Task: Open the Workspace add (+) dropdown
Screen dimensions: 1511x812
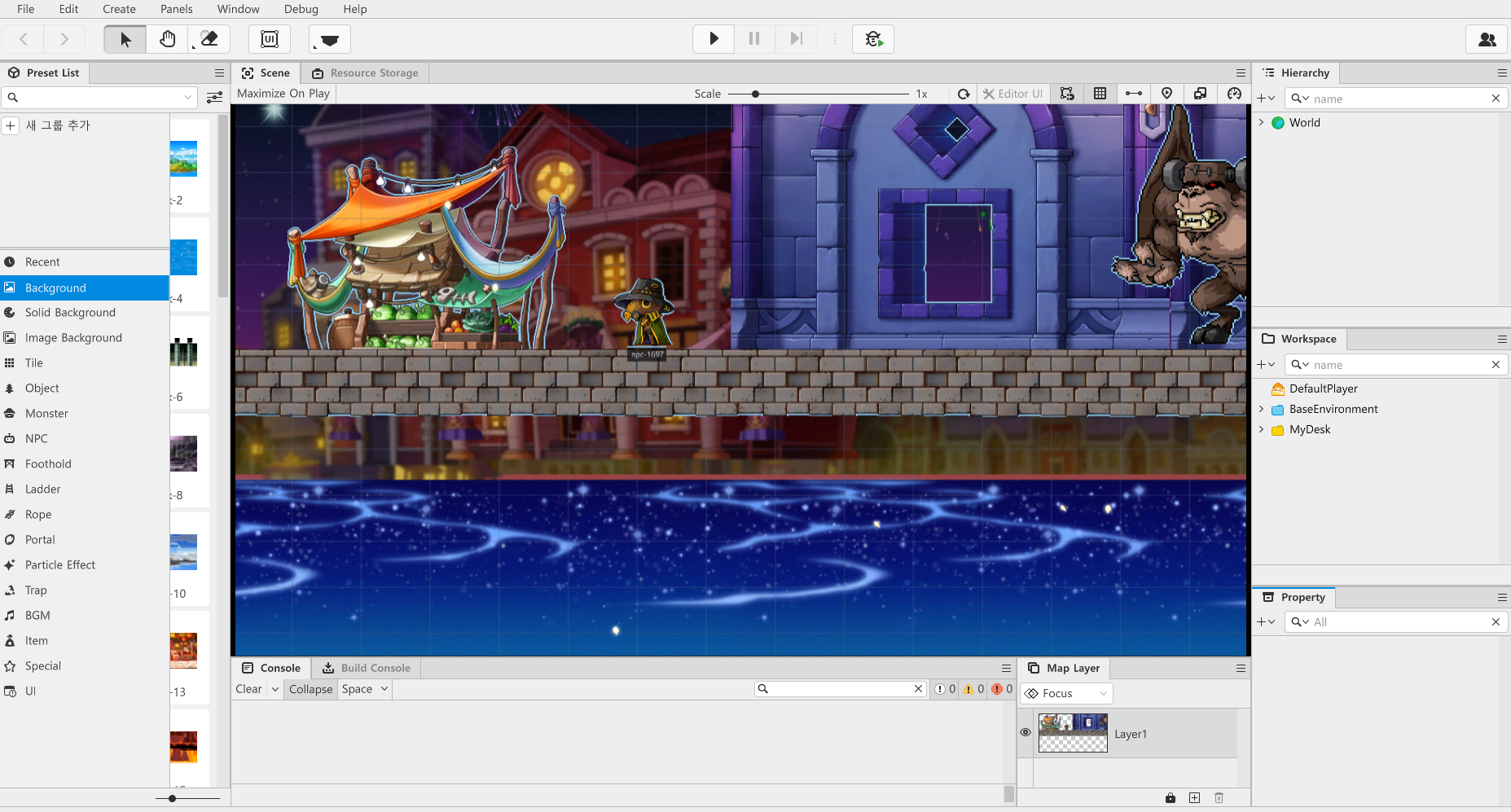Action: (x=1266, y=365)
